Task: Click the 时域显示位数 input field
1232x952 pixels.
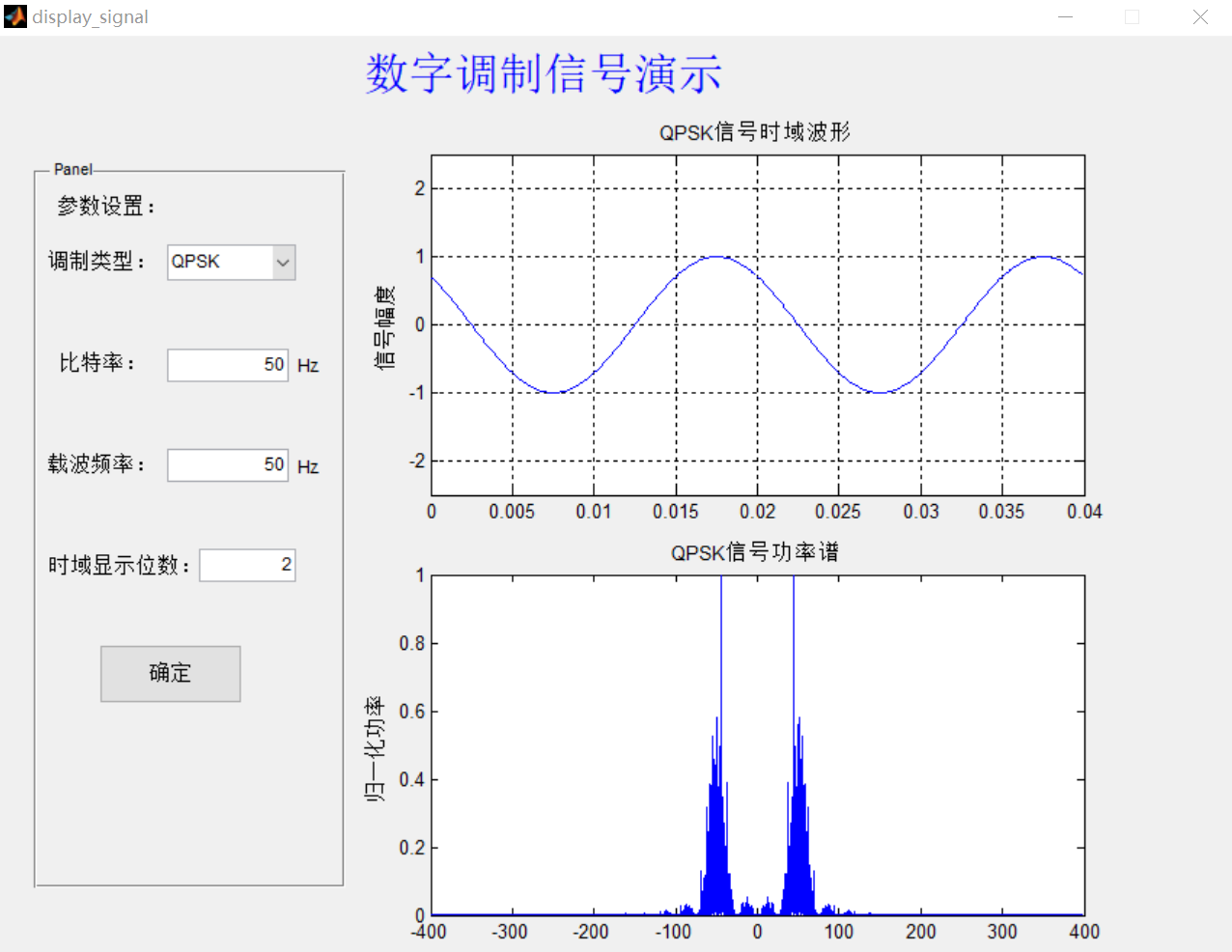Action: click(247, 565)
